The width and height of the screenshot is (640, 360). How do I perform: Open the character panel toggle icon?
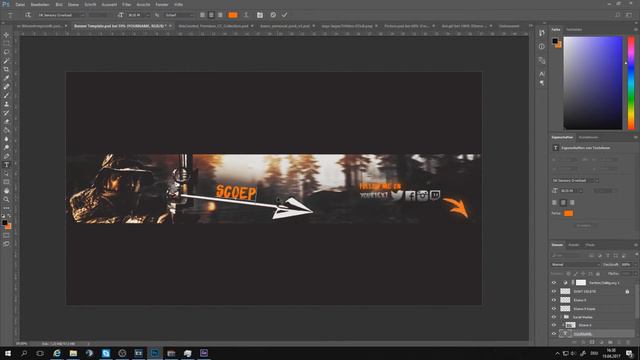coord(260,15)
